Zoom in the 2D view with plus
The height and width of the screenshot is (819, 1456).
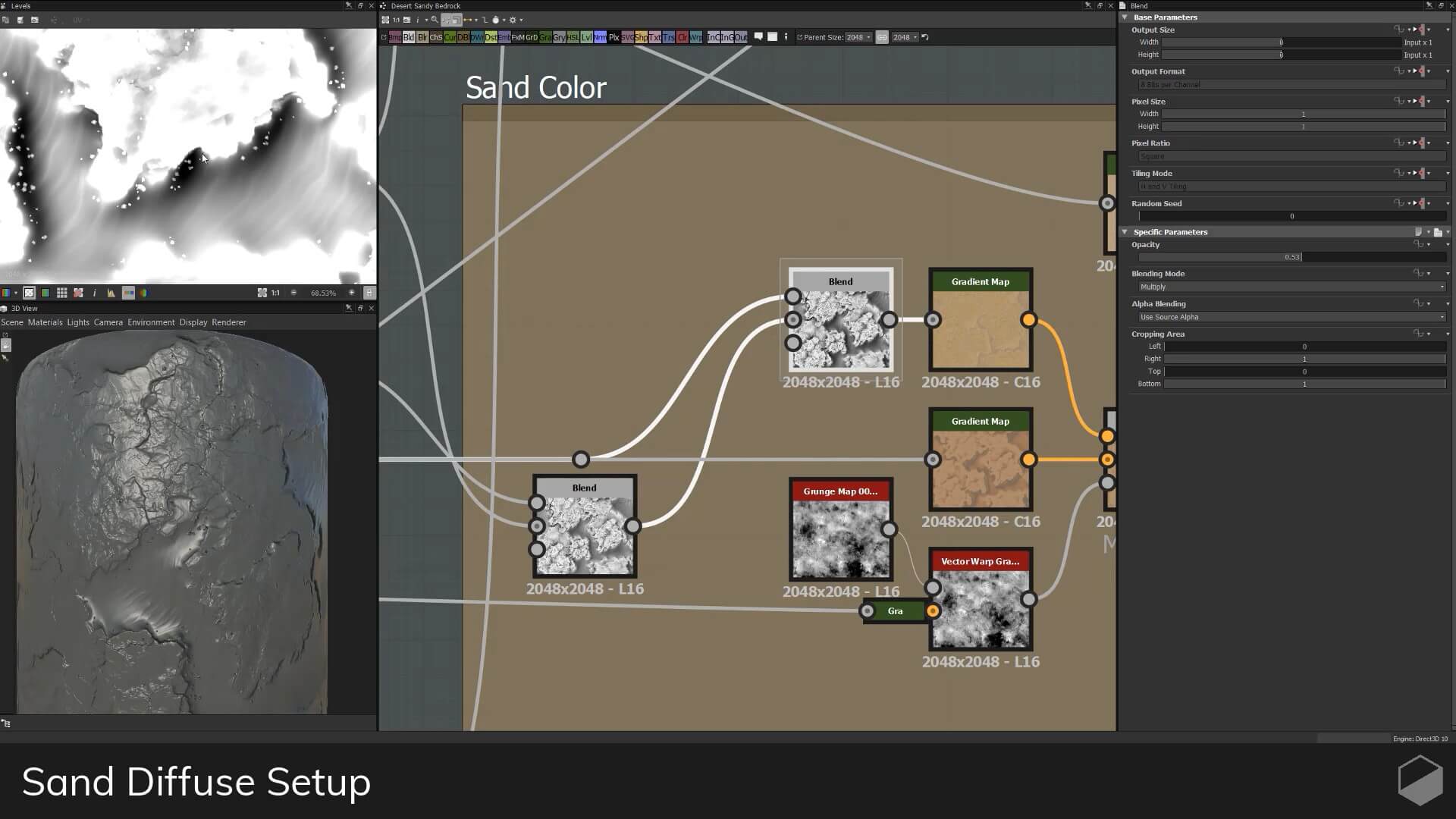351,293
